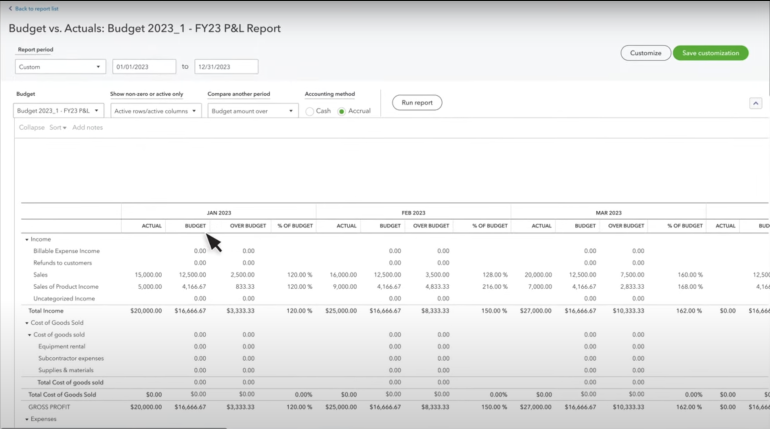770x429 pixels.
Task: Click the Back to report list arrow
Action: (11, 8)
